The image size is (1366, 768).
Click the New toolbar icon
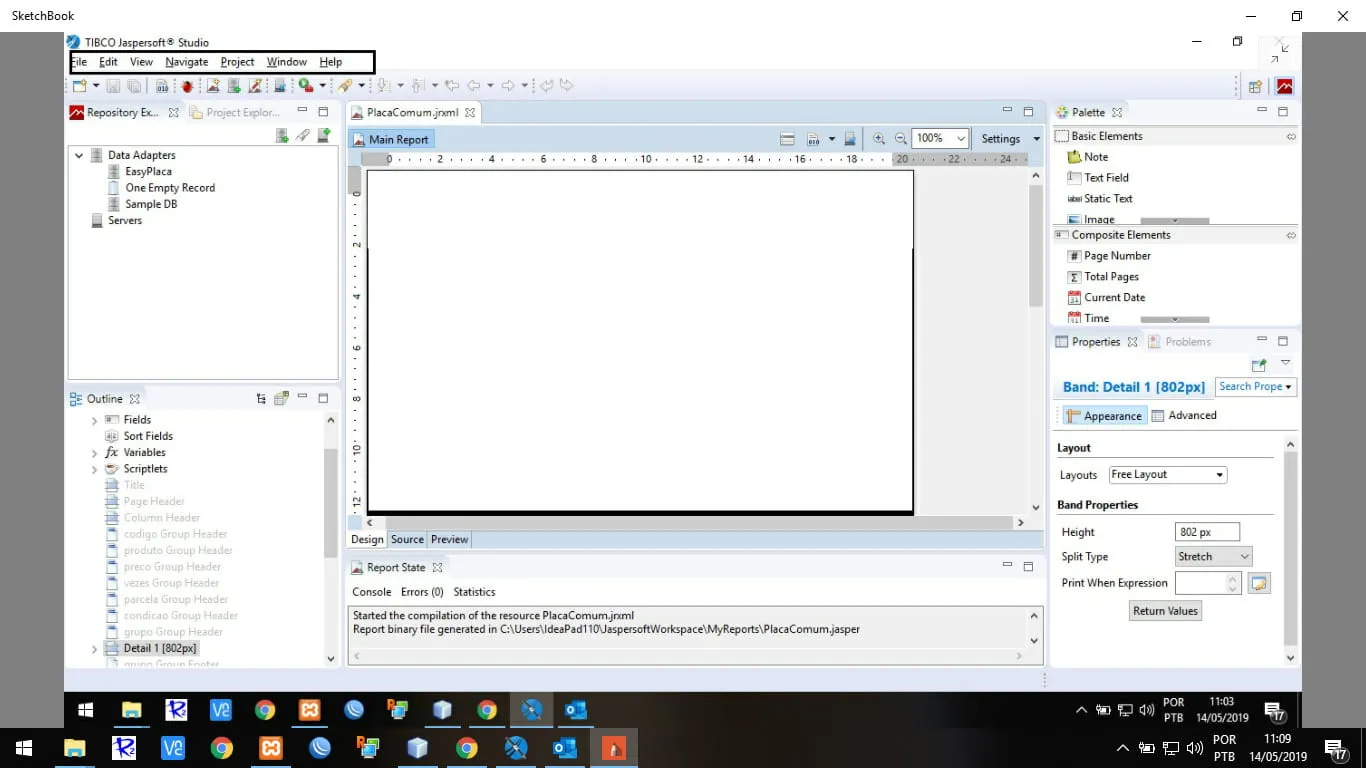point(80,86)
